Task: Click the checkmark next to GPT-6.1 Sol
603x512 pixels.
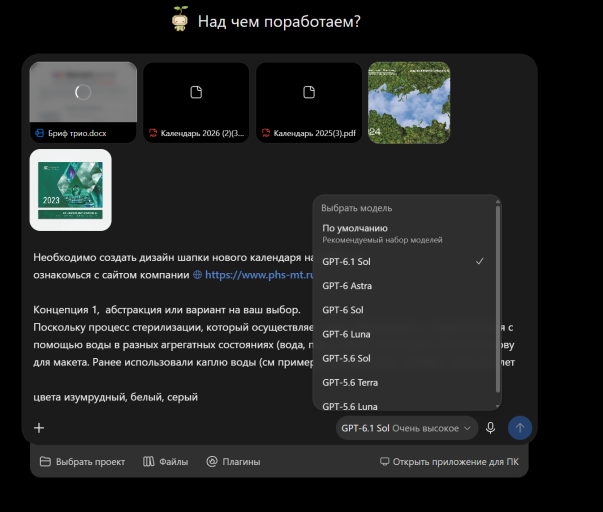Action: (480, 261)
